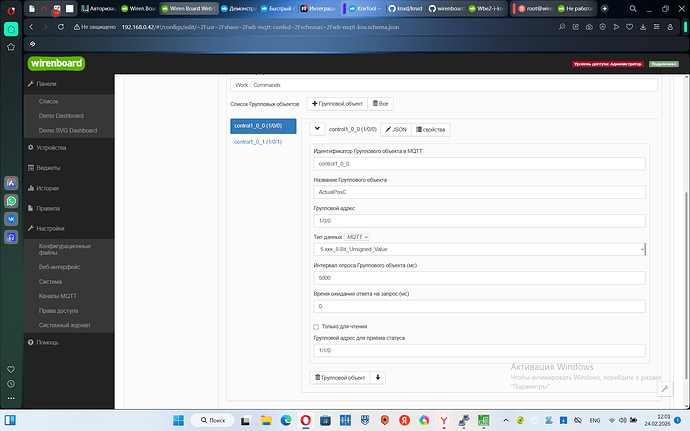This screenshot has width=690, height=431.
Task: Open Opera start page home icon
Action: (x=11, y=29)
